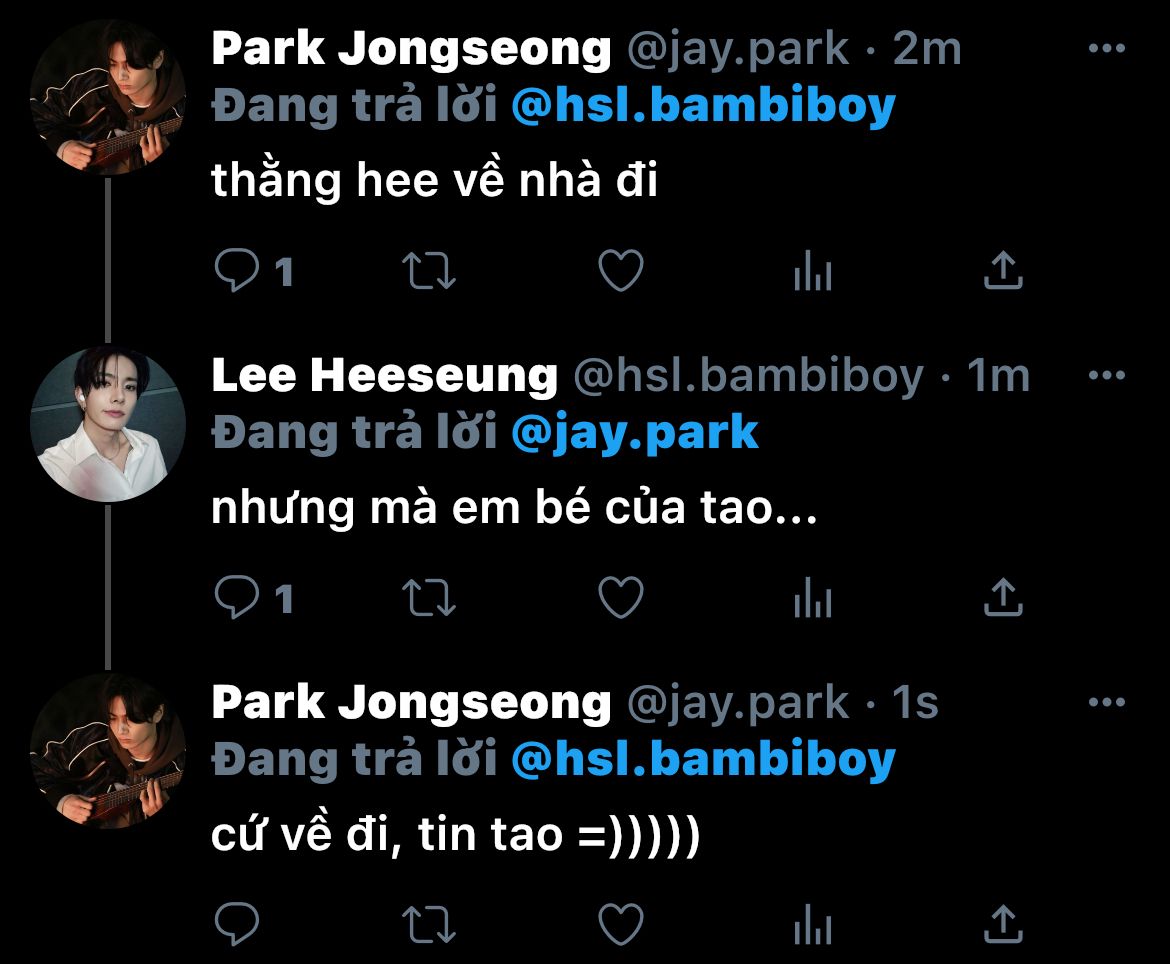
Task: Like the tweet "nhưng mà em bé của tao..."
Action: click(621, 598)
